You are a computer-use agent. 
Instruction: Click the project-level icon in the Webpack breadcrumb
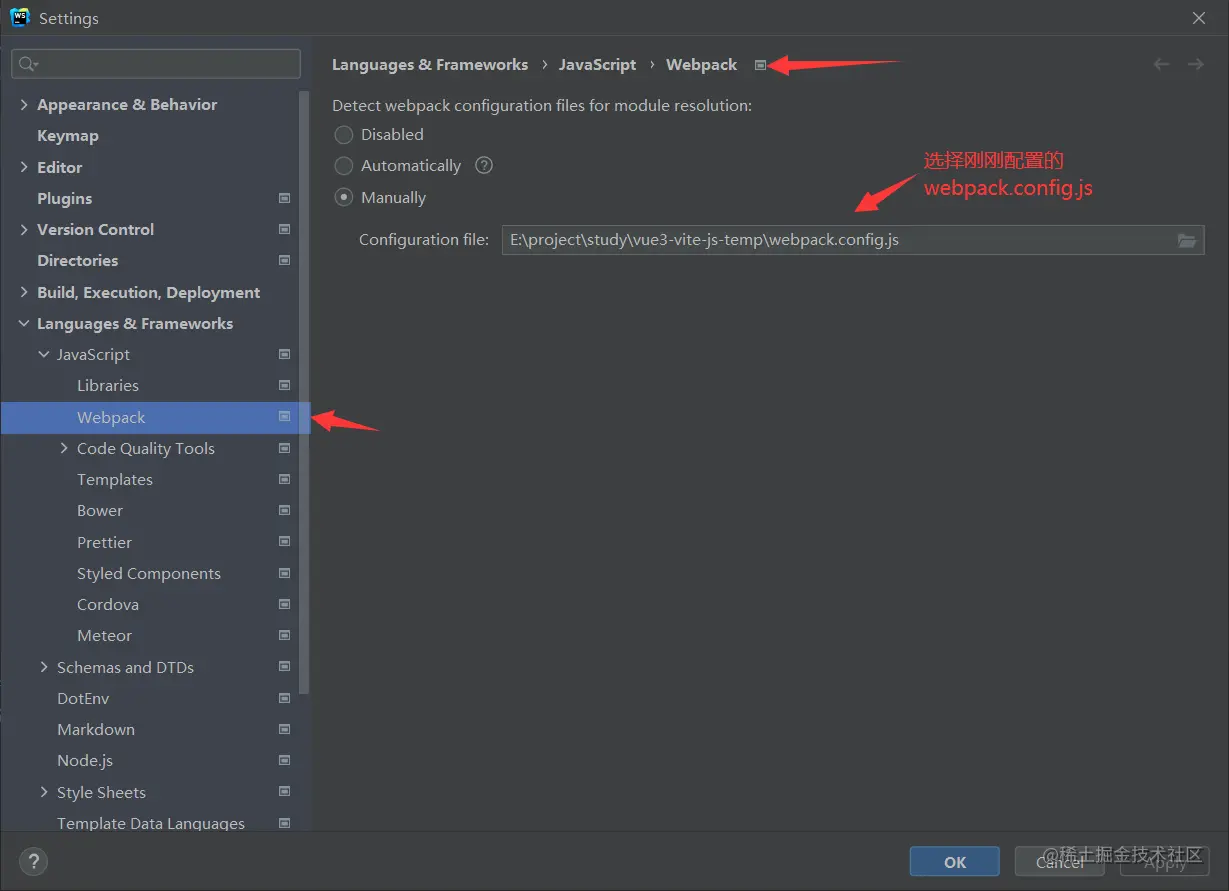pyautogui.click(x=760, y=65)
